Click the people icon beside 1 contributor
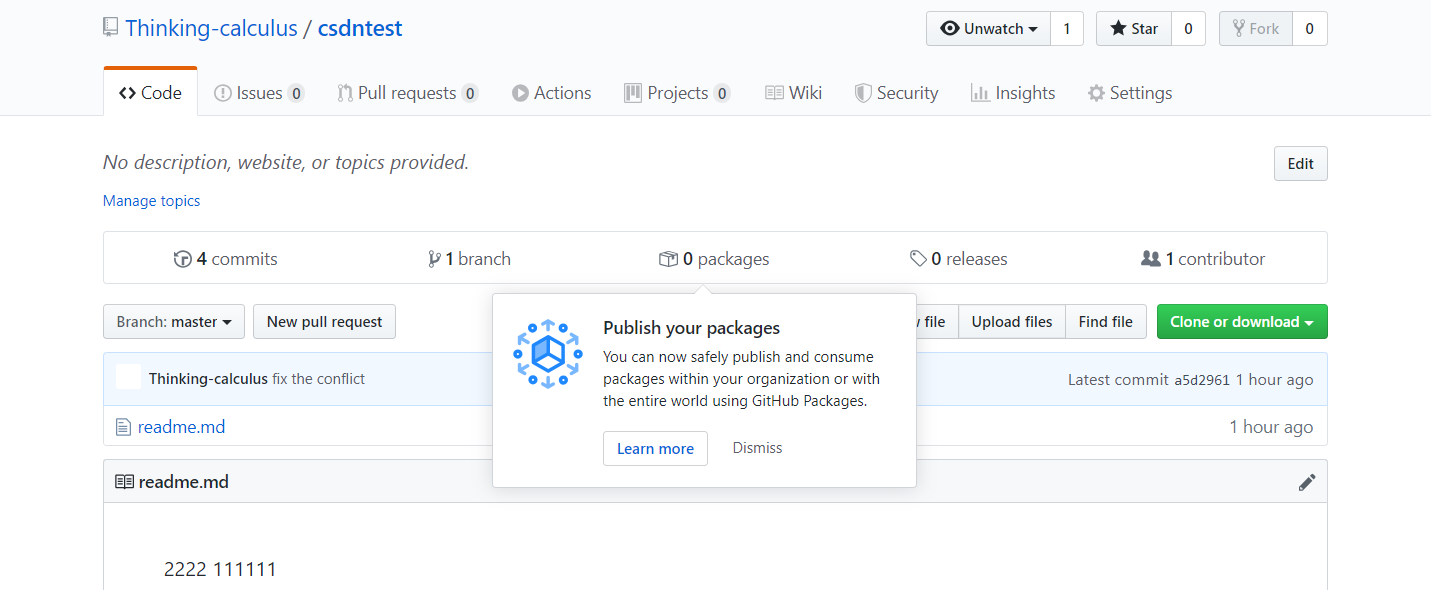Image resolution: width=1431 pixels, height=590 pixels. (1150, 258)
